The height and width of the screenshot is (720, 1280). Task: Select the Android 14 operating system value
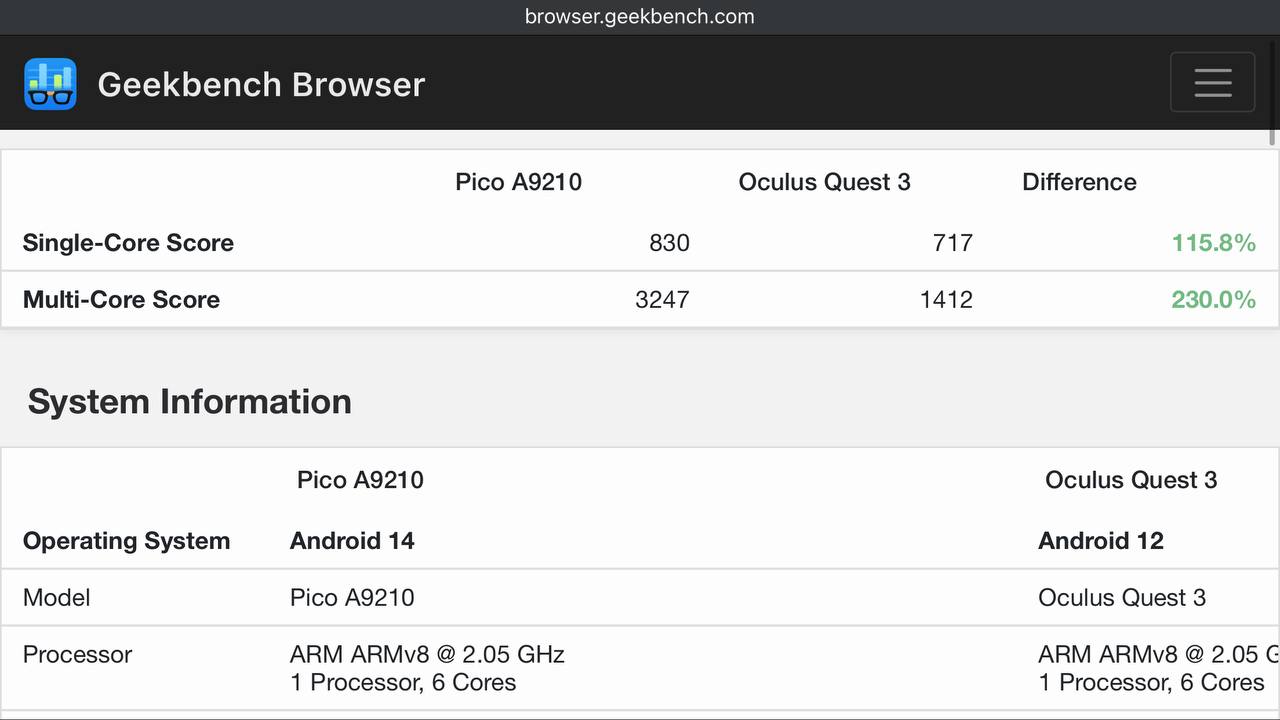[x=352, y=541]
